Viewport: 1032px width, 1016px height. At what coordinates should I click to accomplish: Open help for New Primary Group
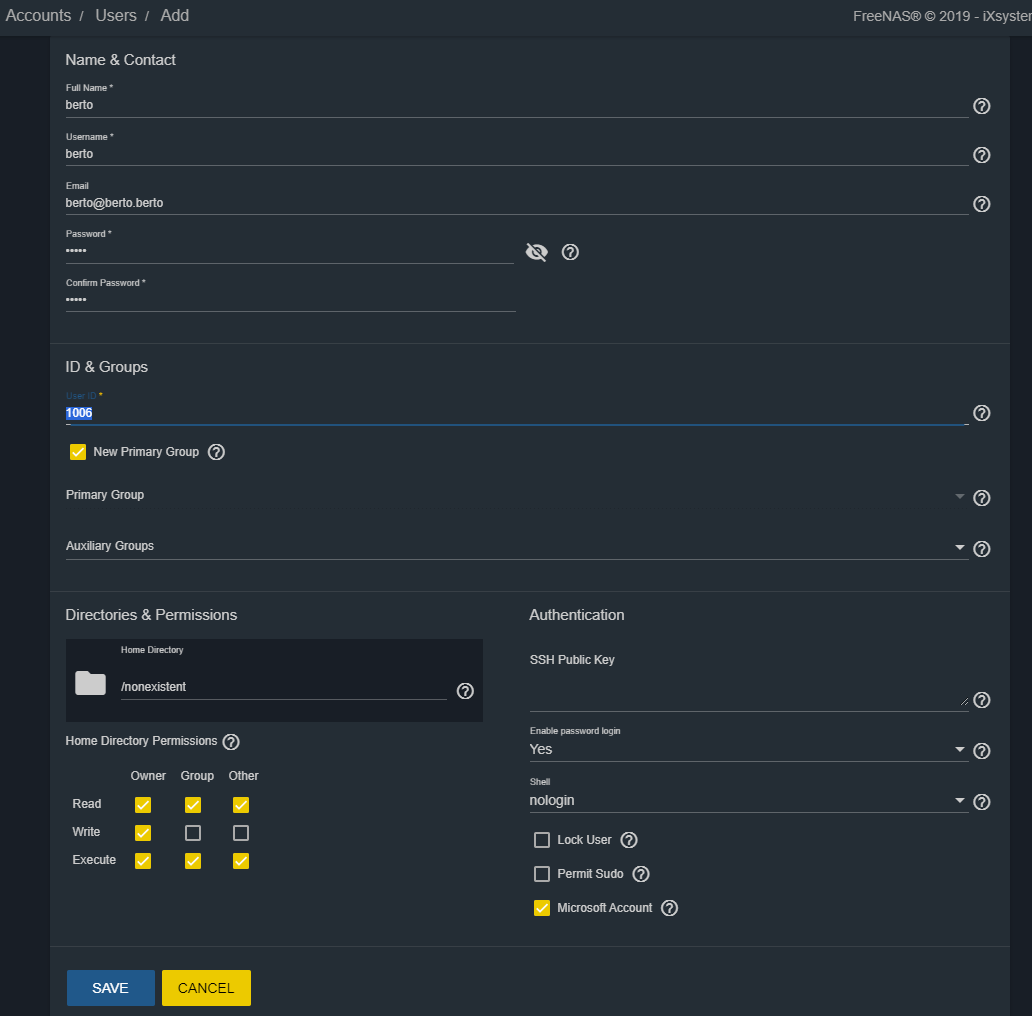[216, 452]
